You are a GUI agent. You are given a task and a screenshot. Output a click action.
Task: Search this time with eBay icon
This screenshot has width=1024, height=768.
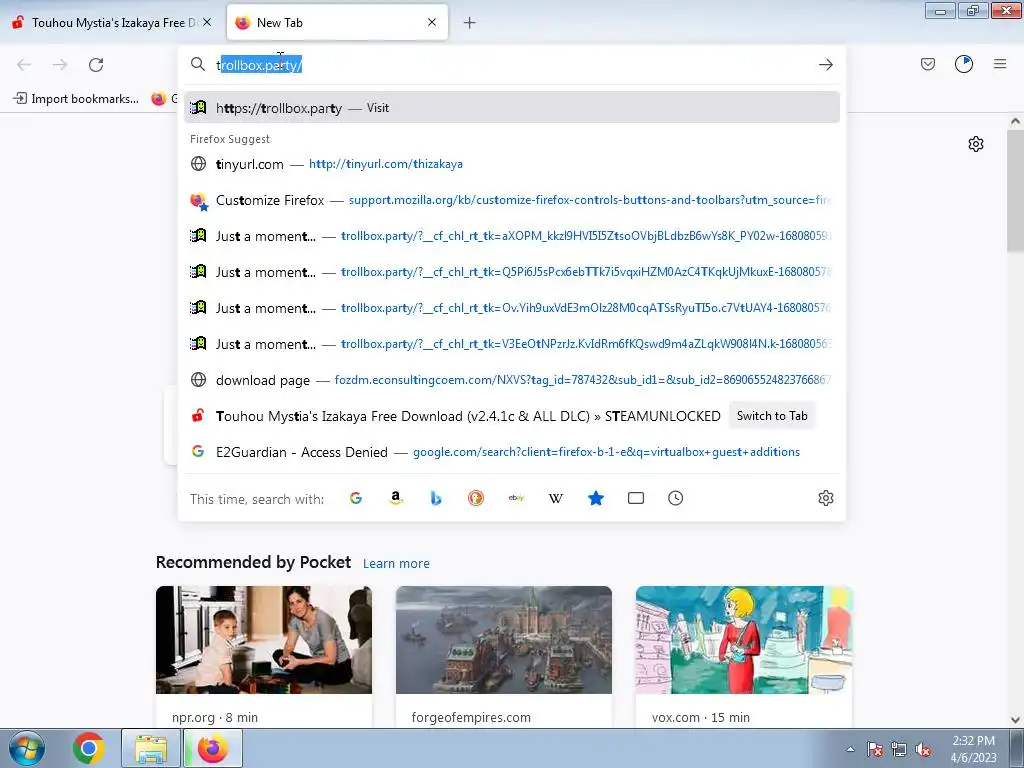pyautogui.click(x=516, y=498)
